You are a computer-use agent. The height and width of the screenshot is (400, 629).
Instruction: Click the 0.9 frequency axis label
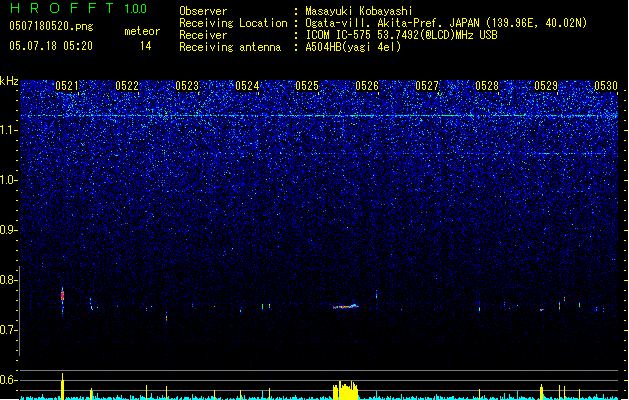(8, 230)
